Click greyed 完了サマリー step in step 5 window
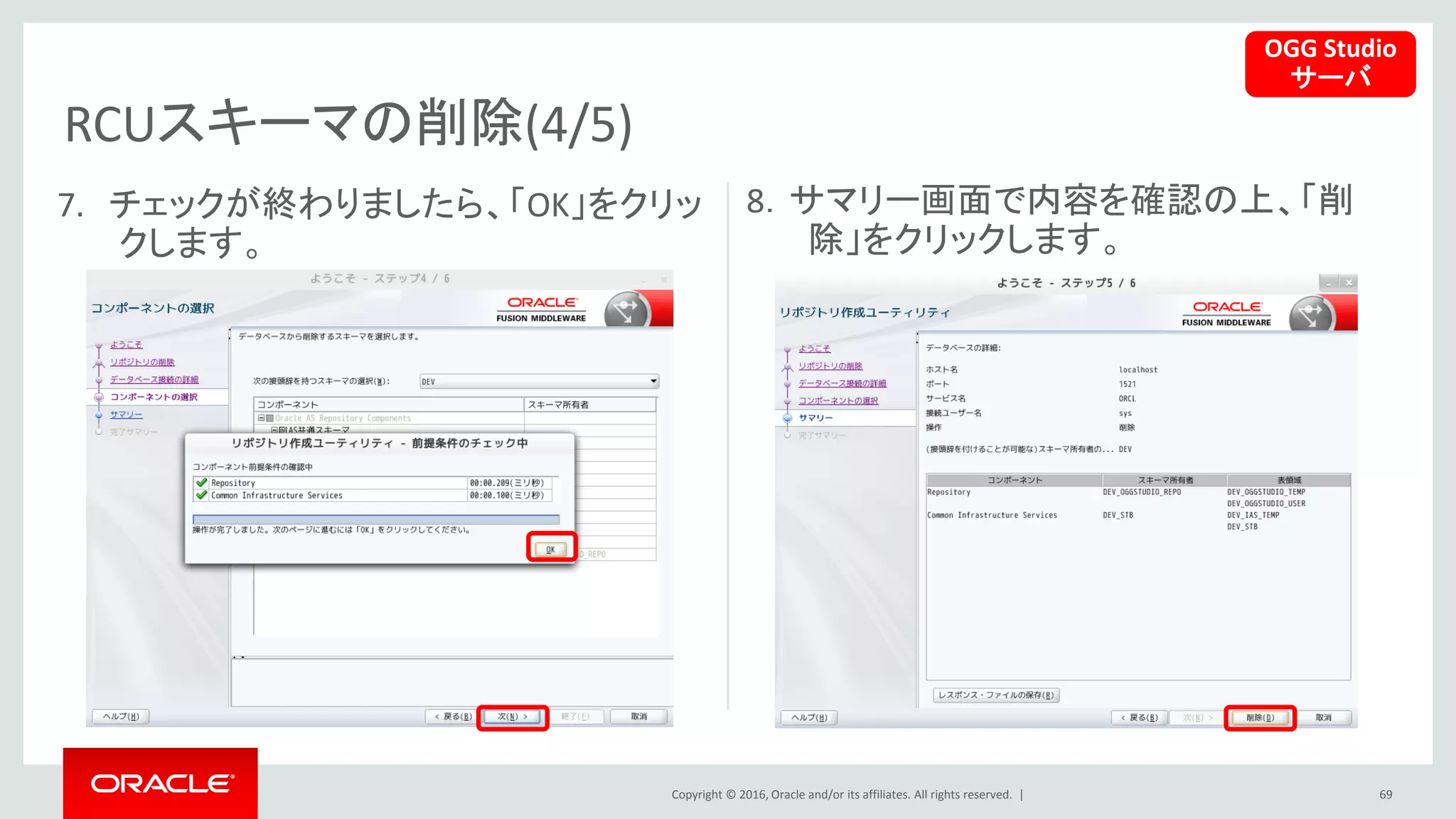The width and height of the screenshot is (1456, 819). pyautogui.click(x=822, y=435)
